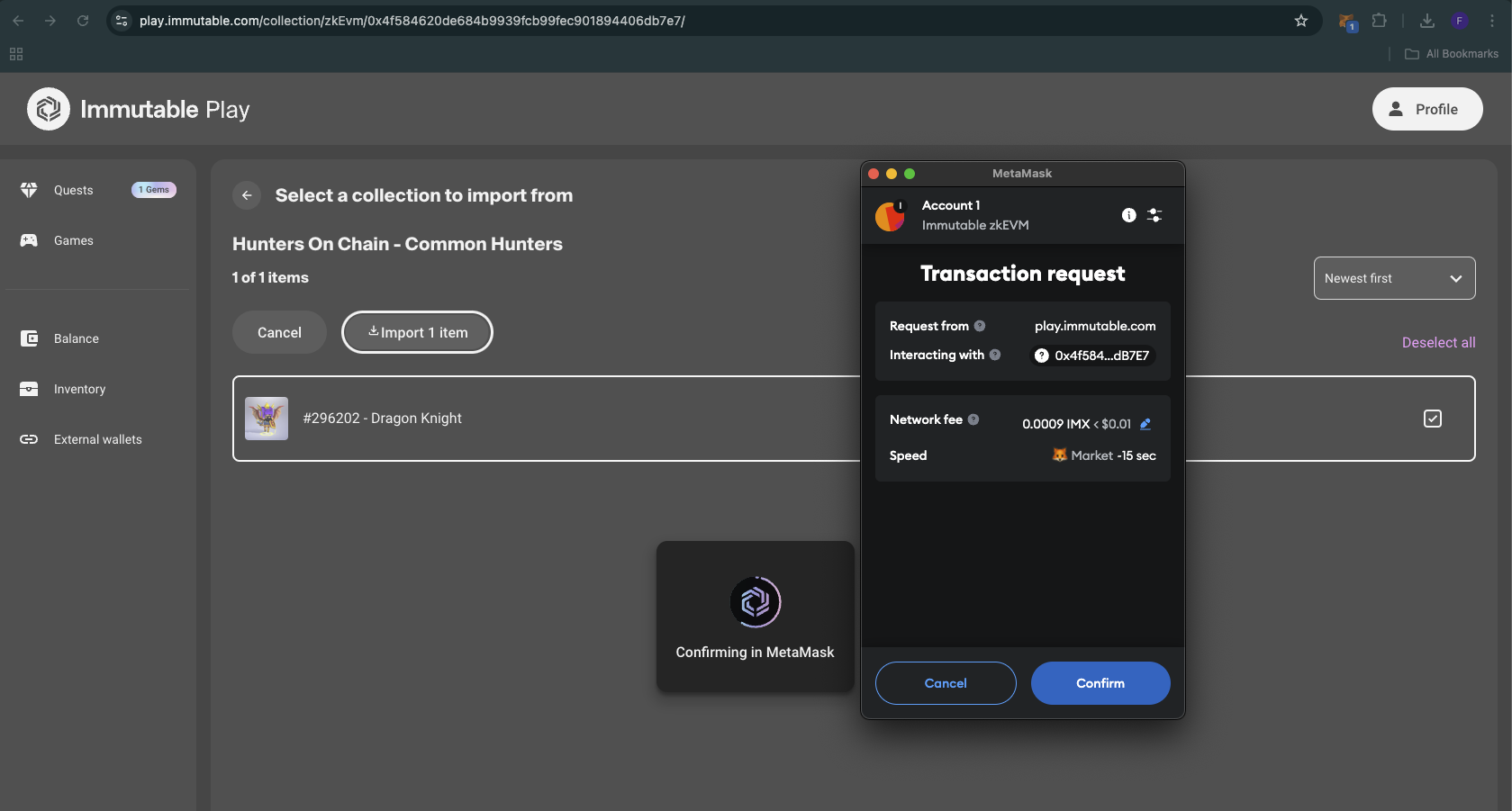Focus the browser address bar URL
1512x811 pixels.
pyautogui.click(x=412, y=21)
